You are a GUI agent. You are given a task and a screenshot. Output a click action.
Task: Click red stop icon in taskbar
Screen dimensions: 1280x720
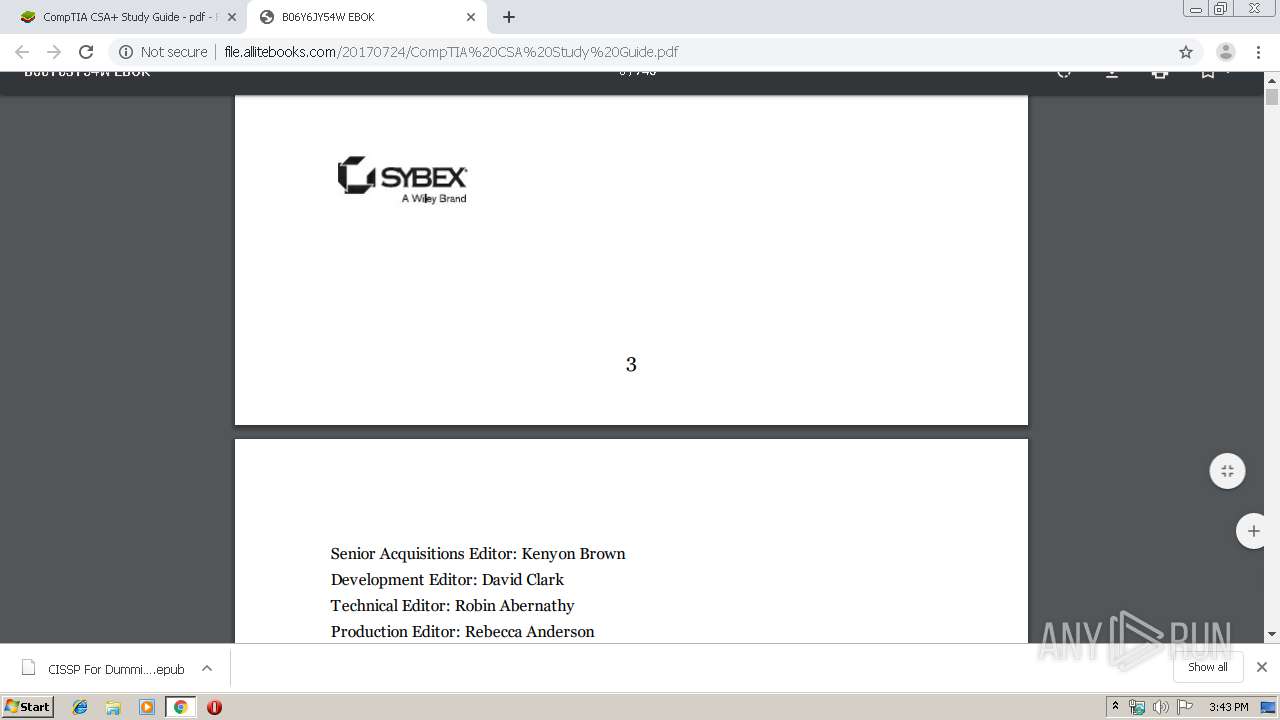point(214,707)
